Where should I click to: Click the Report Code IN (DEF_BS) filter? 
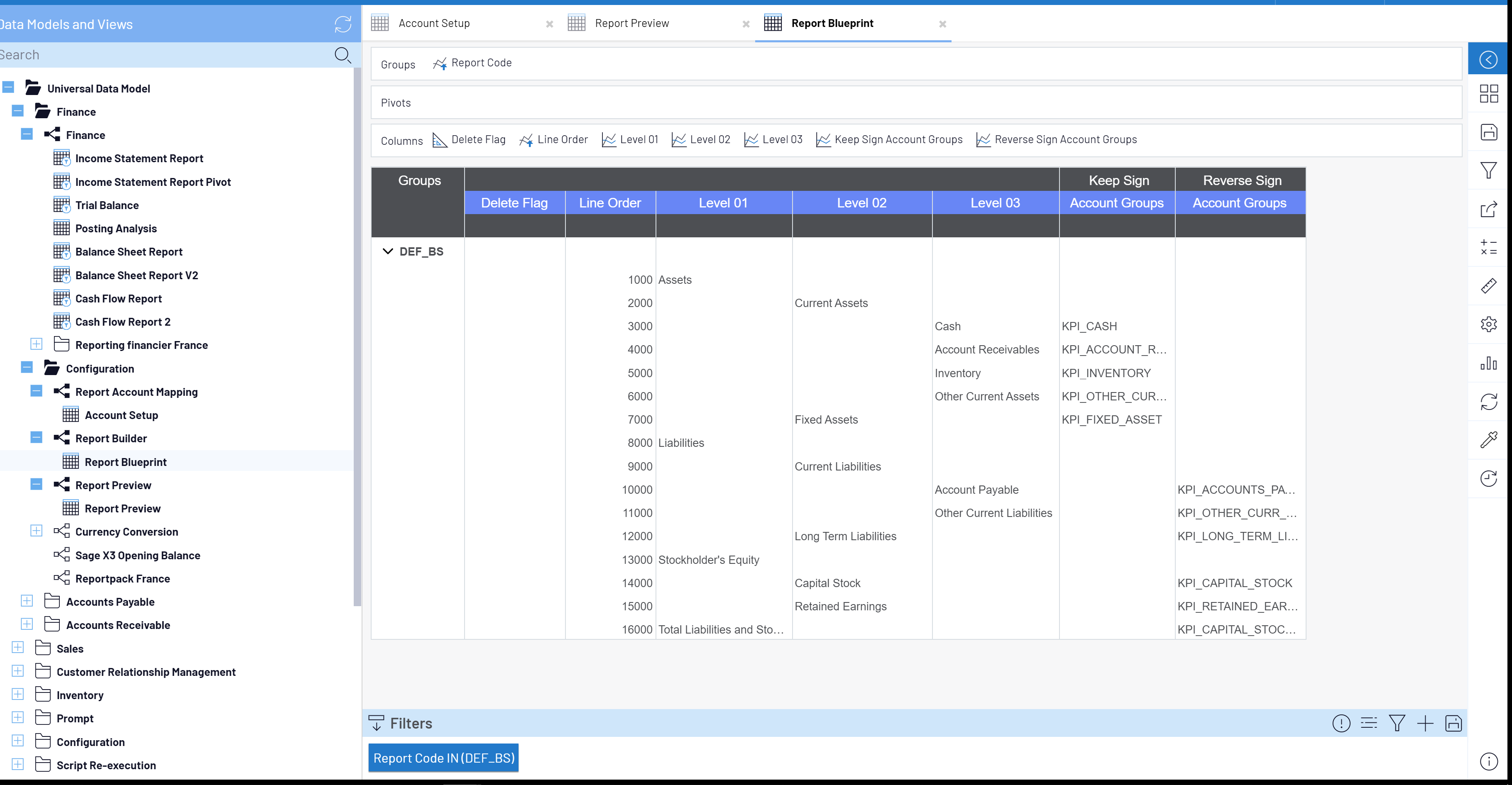(443, 758)
